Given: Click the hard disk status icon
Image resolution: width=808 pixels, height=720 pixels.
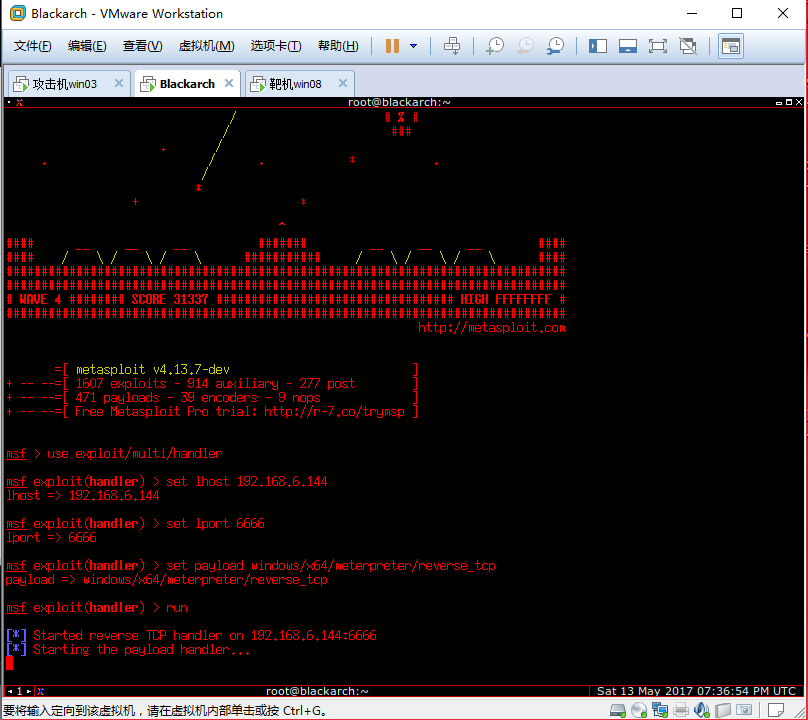Looking at the screenshot, I should click(x=618, y=711).
